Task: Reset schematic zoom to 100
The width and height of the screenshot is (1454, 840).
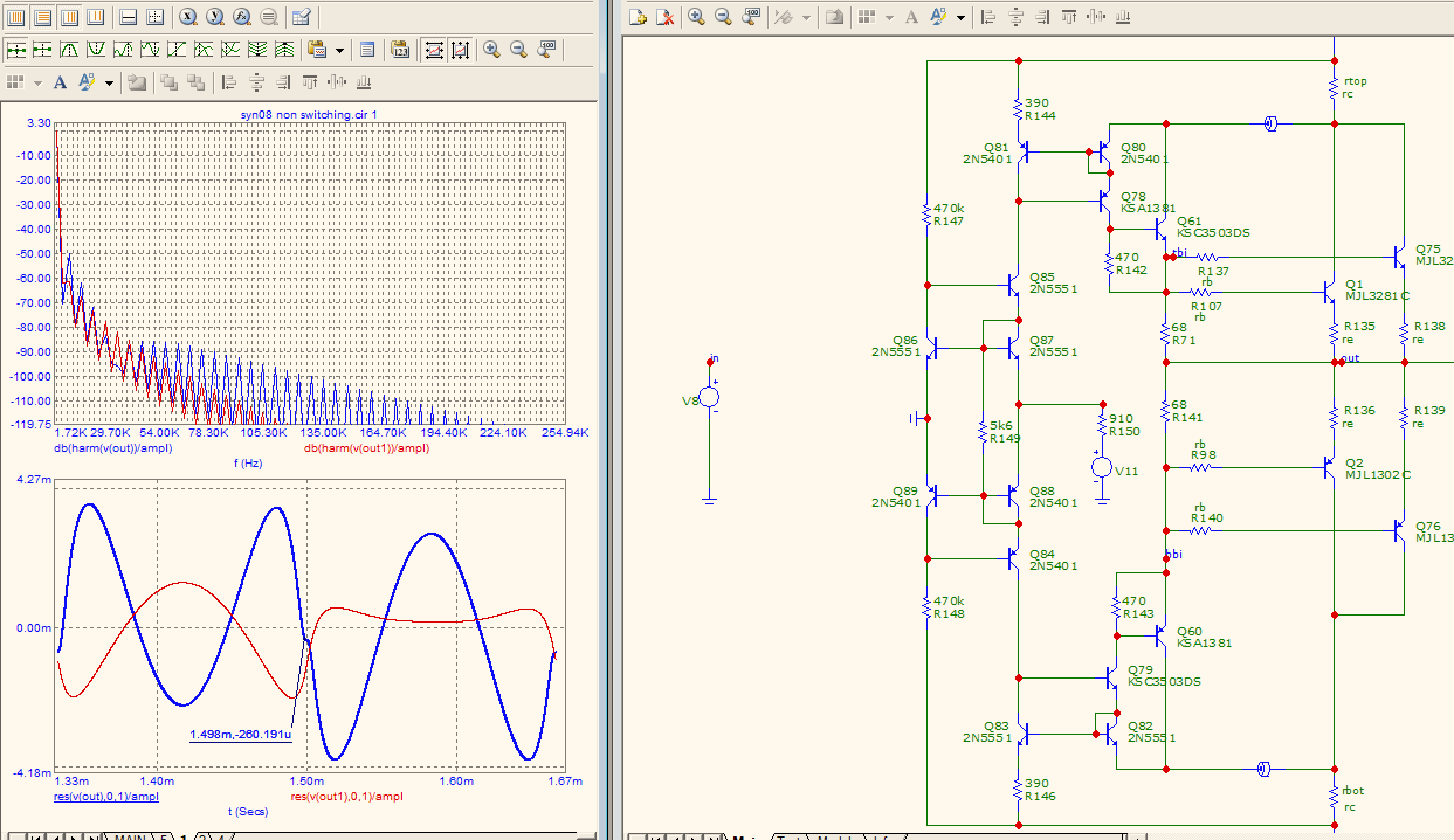Action: coord(751,17)
